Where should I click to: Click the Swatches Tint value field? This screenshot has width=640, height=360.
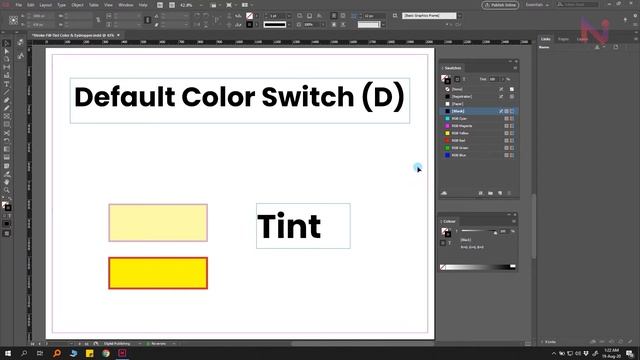point(493,79)
